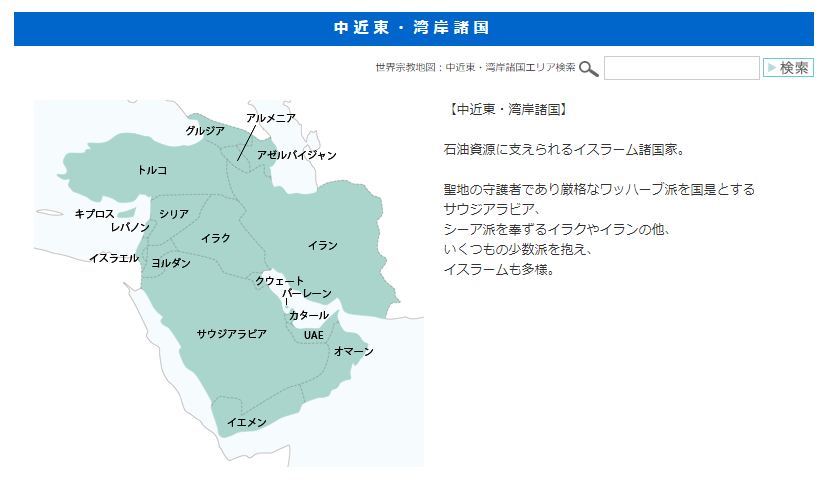Focus the area search text field

pos(681,68)
